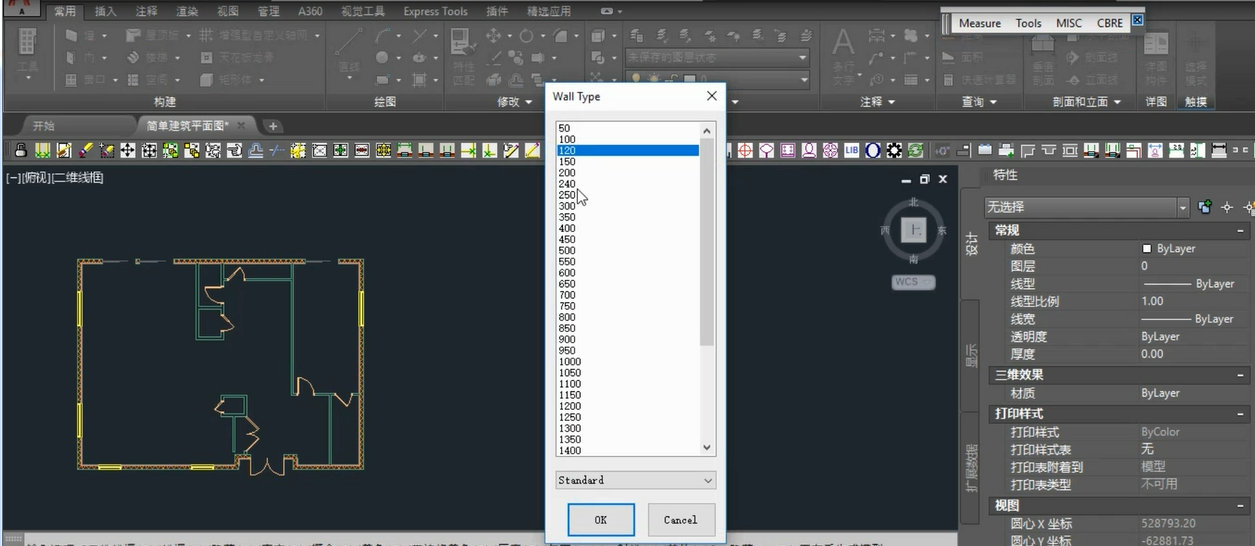Image resolution: width=1255 pixels, height=546 pixels.
Task: Select wall thickness 1400 in list
Action: point(570,451)
